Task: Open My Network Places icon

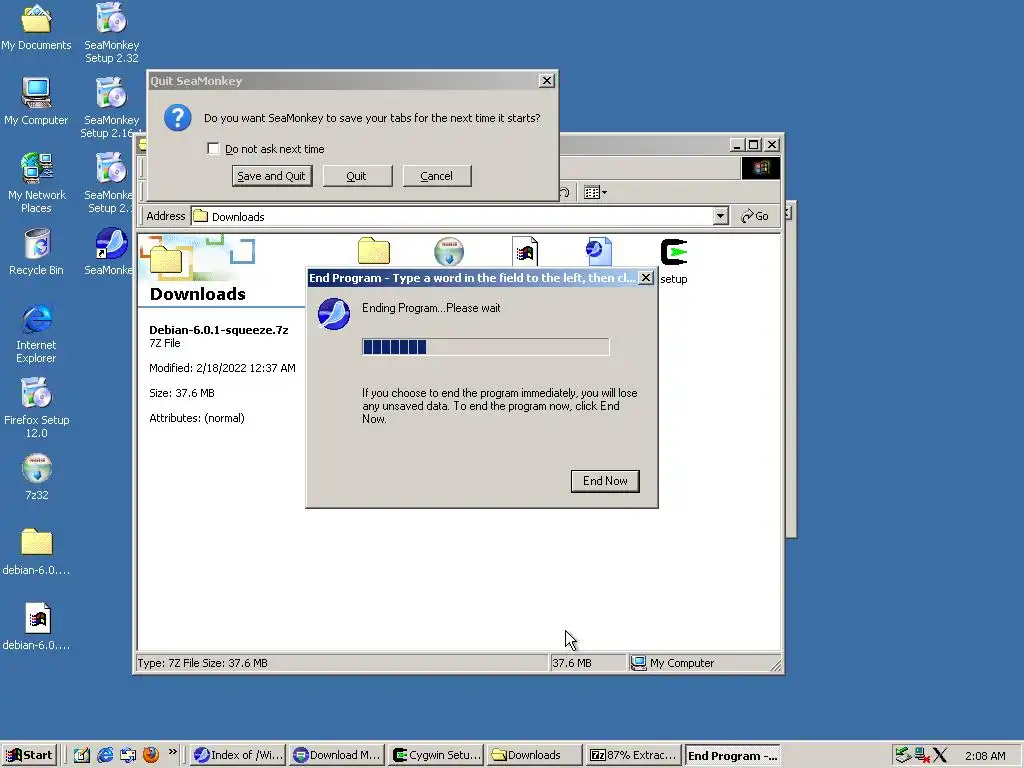Action: tap(37, 183)
